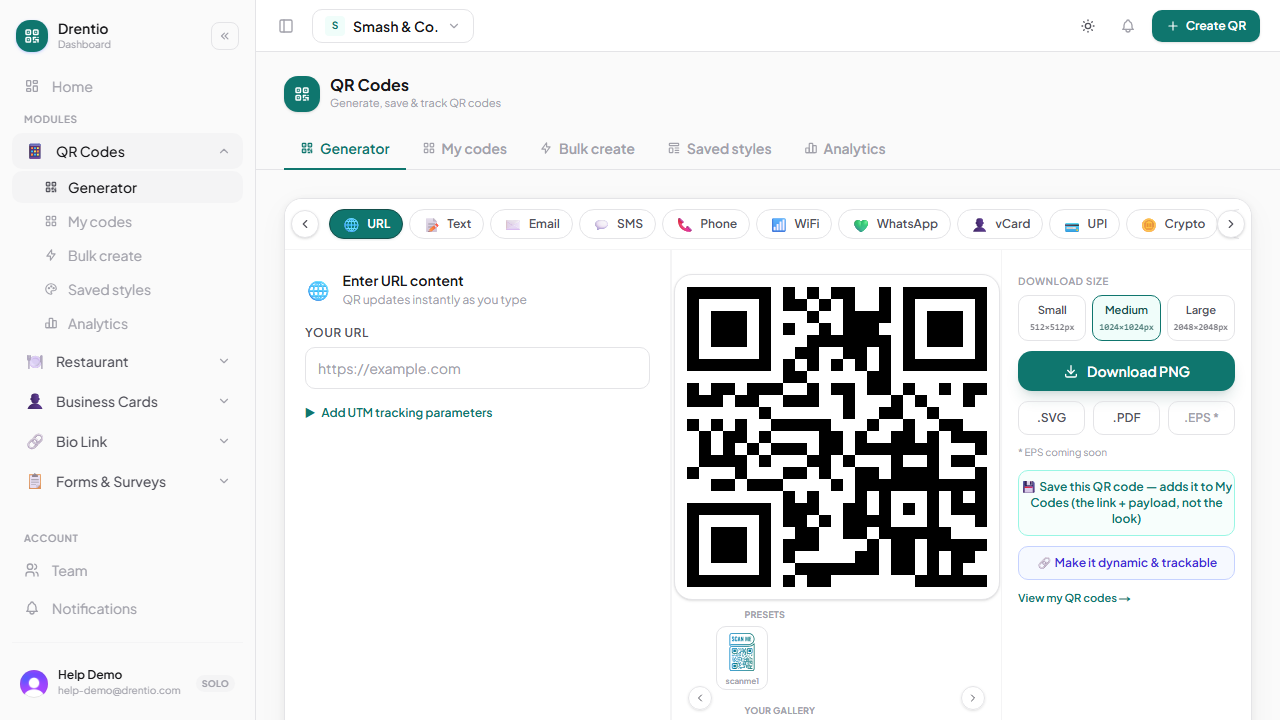
Task: Click the QR Codes header tile icon
Action: [x=302, y=94]
